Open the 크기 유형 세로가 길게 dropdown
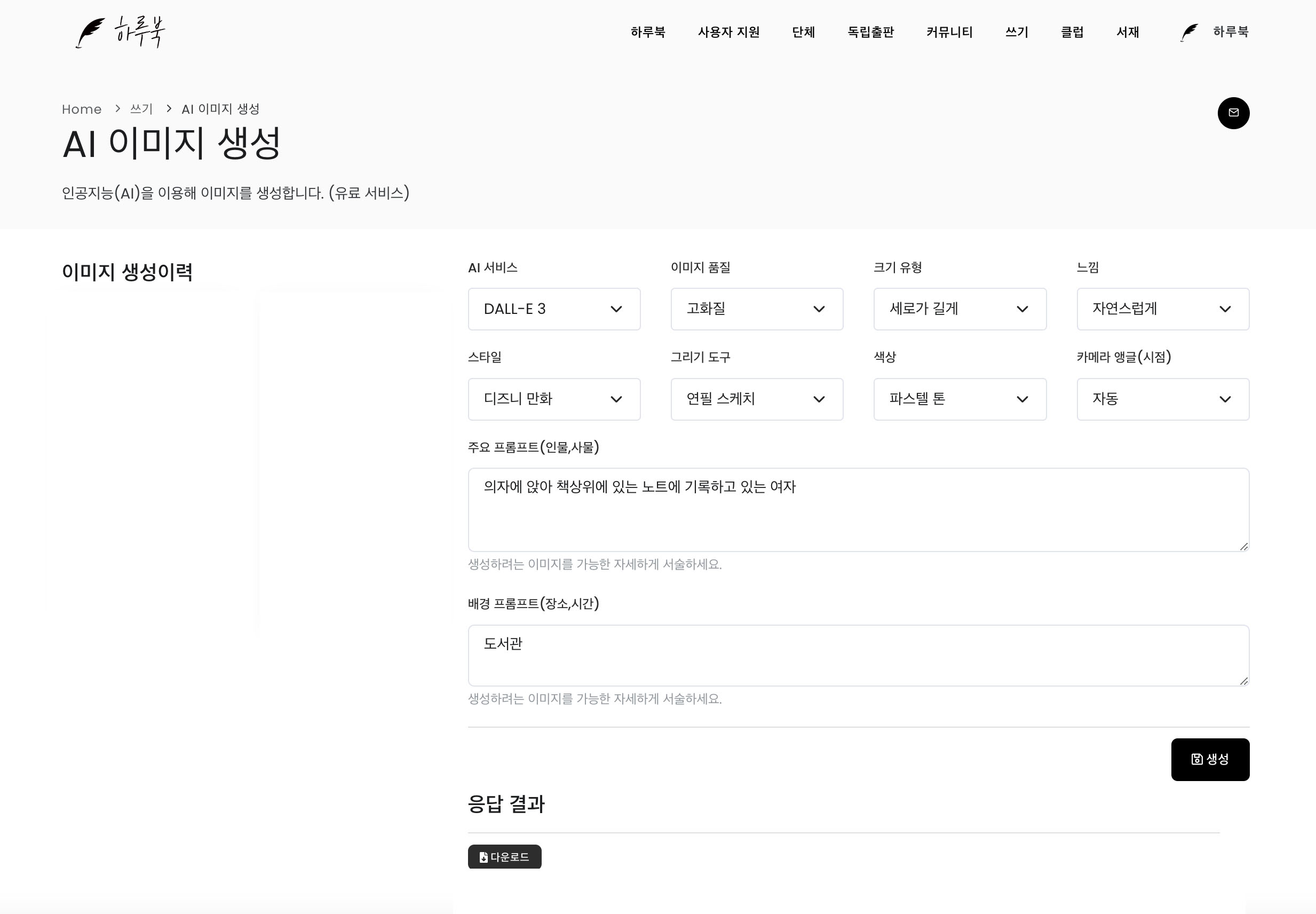The height and width of the screenshot is (914, 1316). tap(960, 309)
